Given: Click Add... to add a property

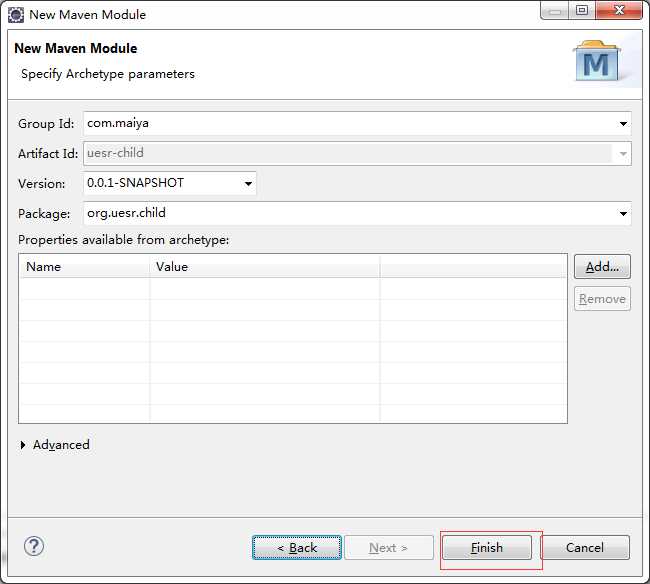Looking at the screenshot, I should click(602, 267).
